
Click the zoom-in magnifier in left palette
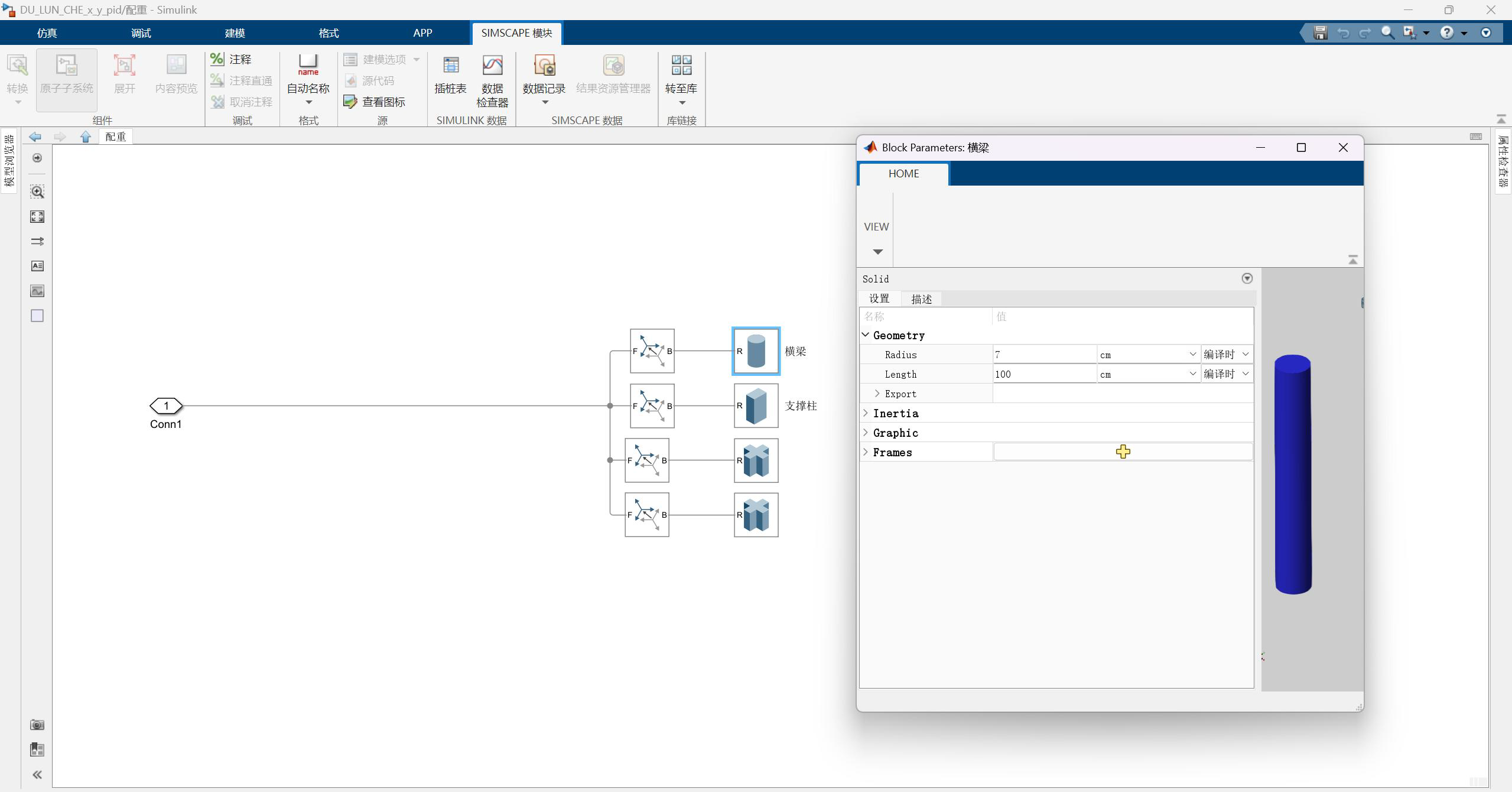[37, 191]
